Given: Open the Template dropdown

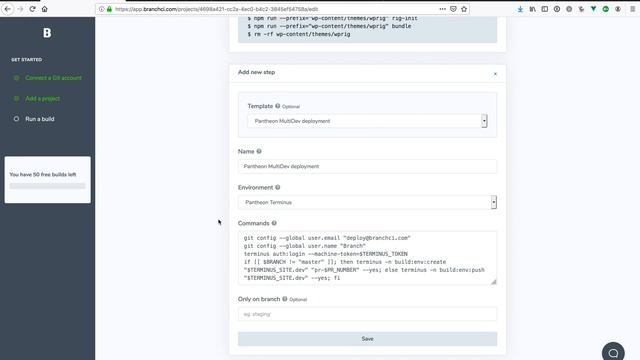Looking at the screenshot, I should [x=367, y=121].
